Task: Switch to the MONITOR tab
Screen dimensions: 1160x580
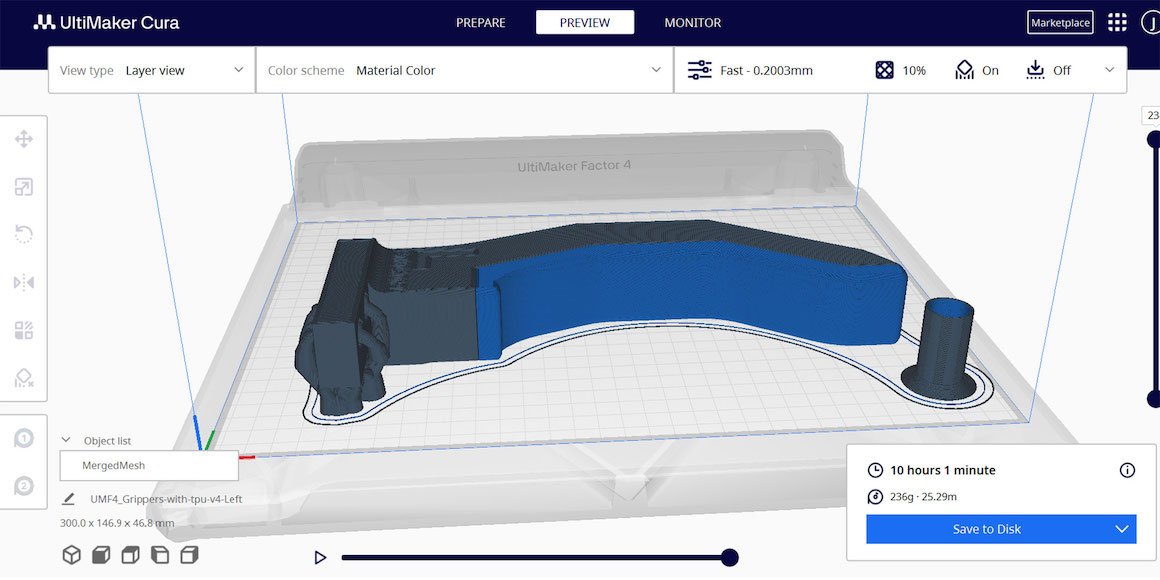Action: tap(692, 23)
